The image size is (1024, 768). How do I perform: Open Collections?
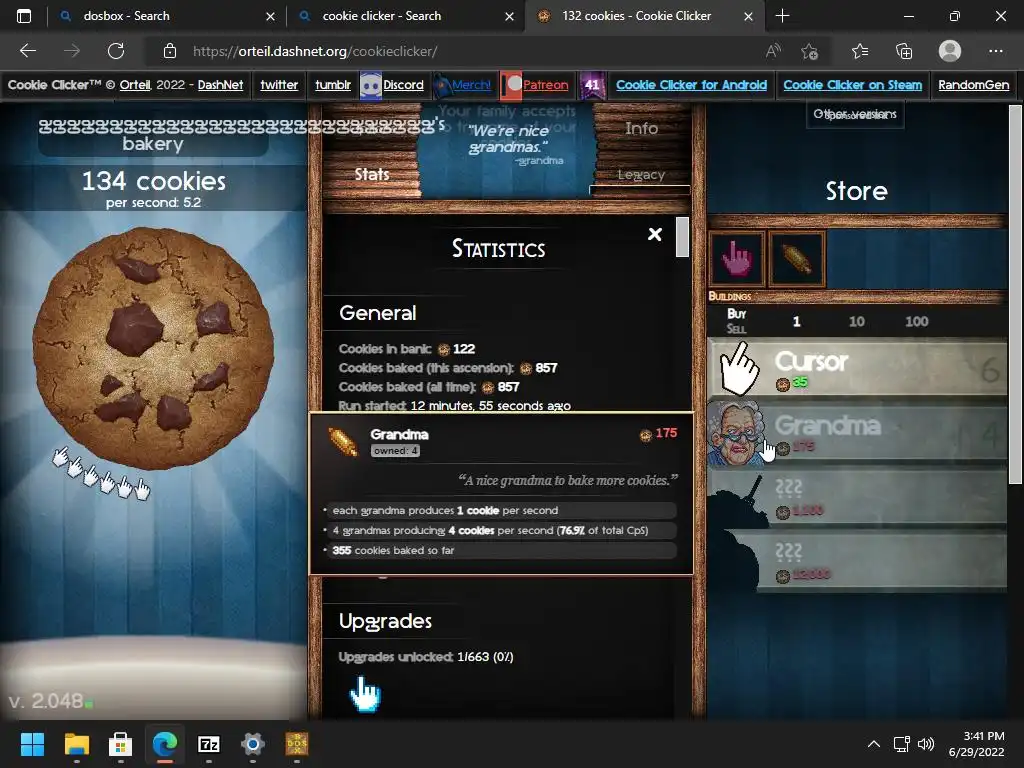tap(904, 51)
